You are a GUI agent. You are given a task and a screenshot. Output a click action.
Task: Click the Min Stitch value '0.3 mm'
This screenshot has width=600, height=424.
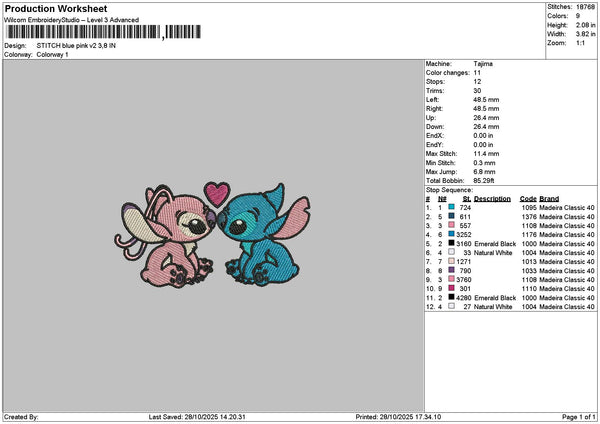484,163
